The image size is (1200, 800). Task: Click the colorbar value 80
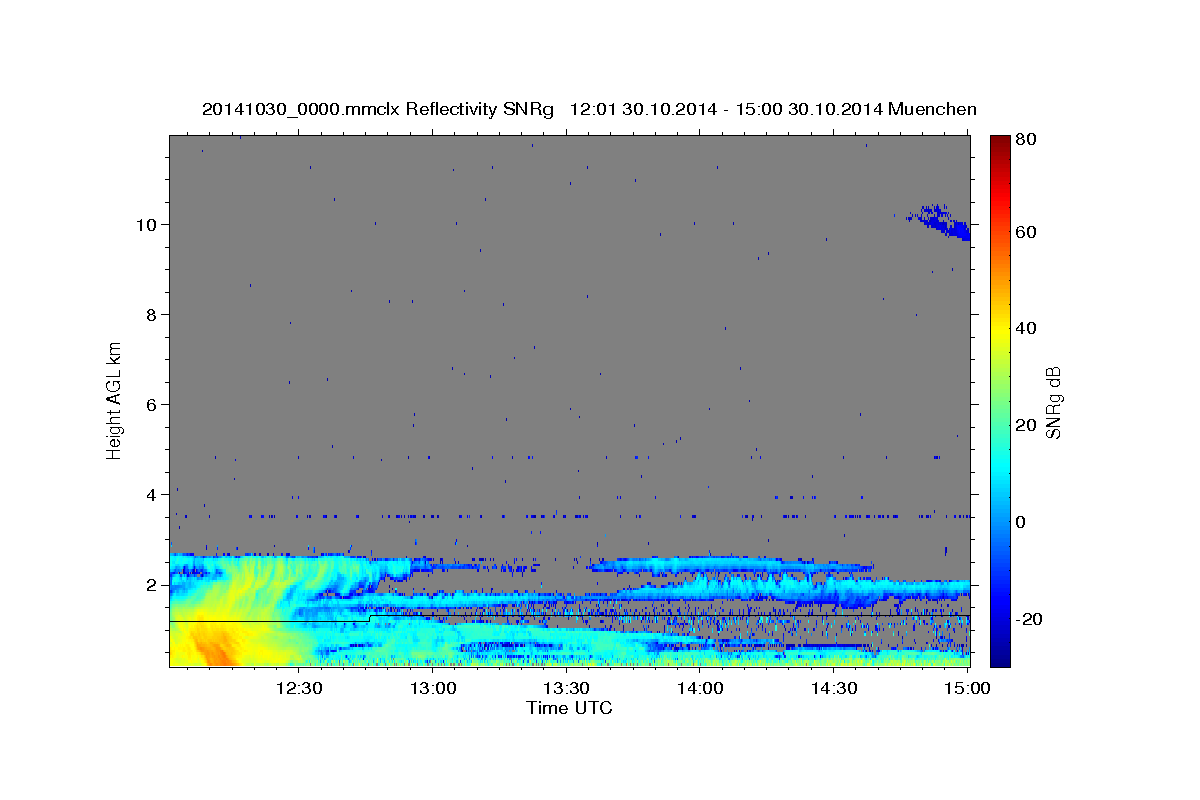coord(1028,140)
